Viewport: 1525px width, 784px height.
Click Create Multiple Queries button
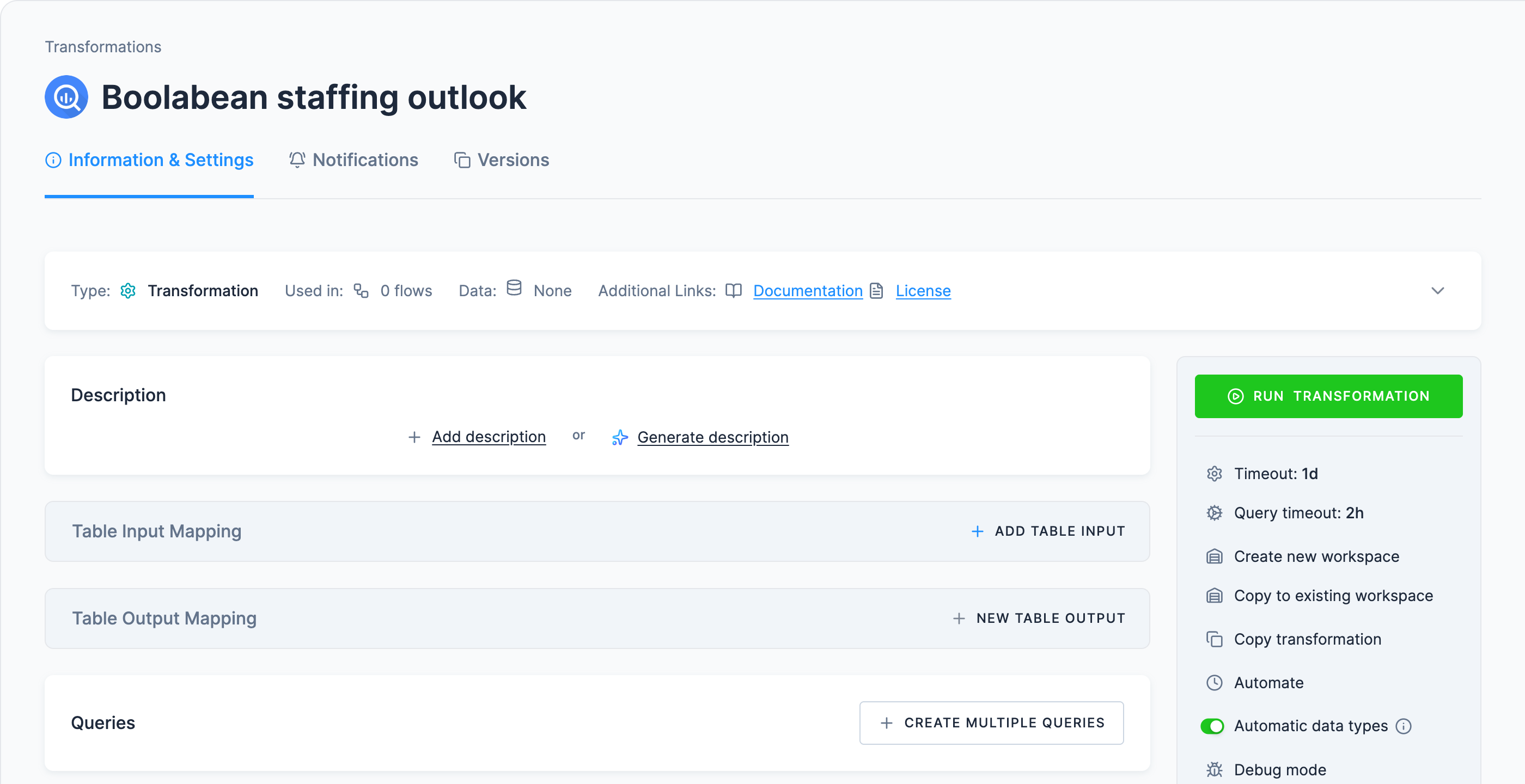click(992, 723)
